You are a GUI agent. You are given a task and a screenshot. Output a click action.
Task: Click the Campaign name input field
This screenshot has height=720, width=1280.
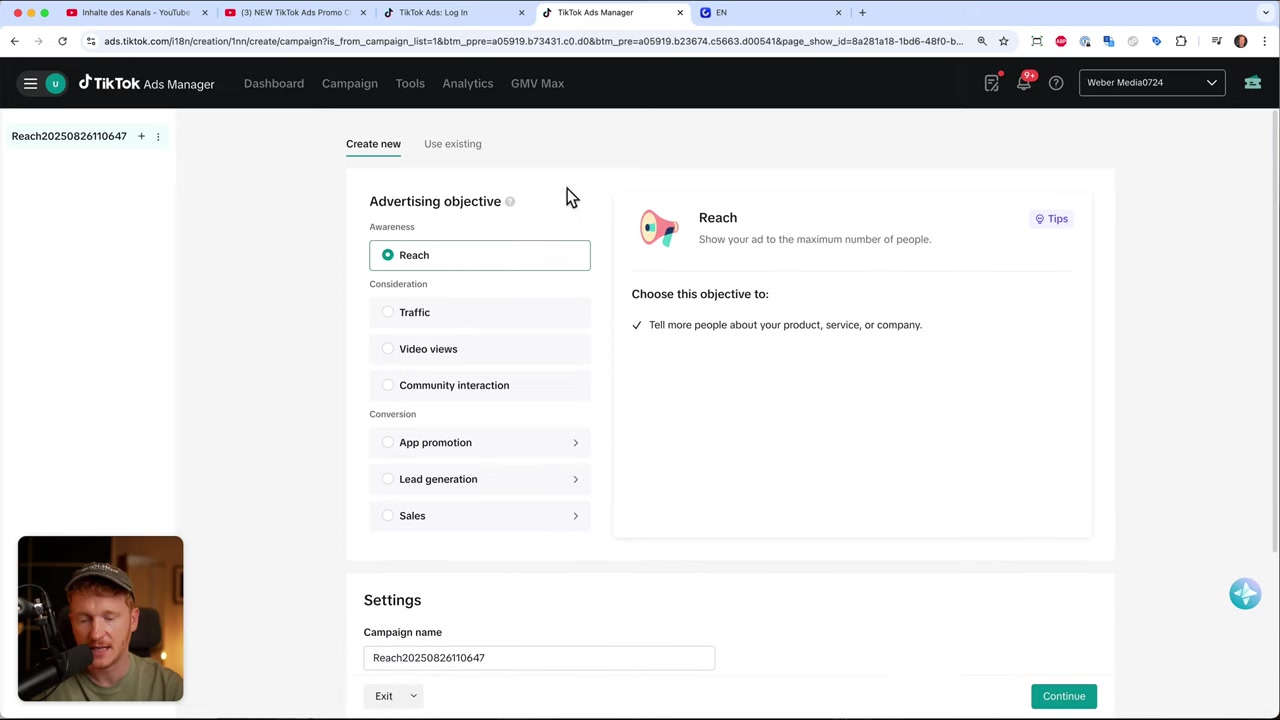539,658
